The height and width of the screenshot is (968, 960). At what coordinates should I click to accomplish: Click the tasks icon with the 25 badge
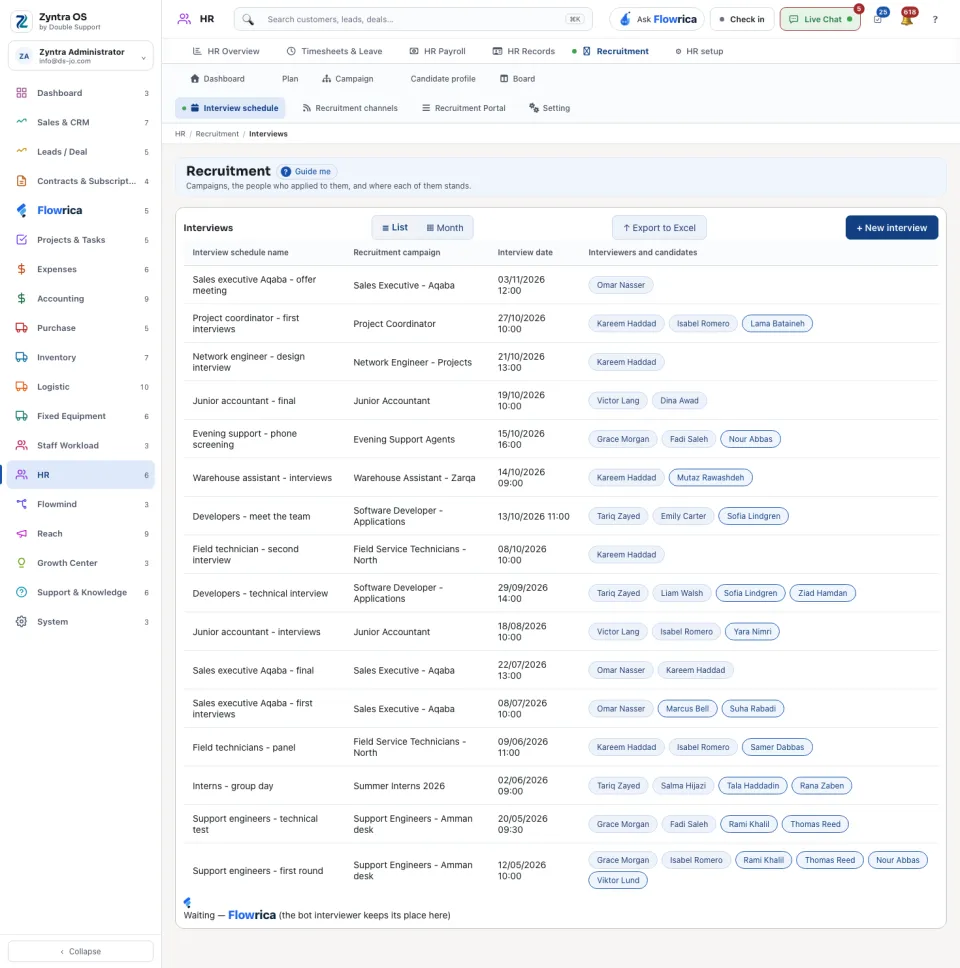[879, 19]
